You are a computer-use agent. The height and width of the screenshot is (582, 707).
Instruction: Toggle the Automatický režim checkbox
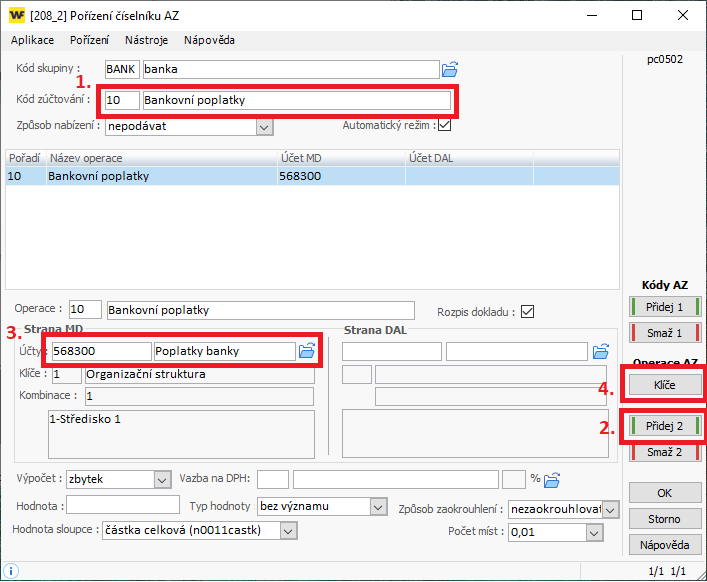tap(445, 126)
